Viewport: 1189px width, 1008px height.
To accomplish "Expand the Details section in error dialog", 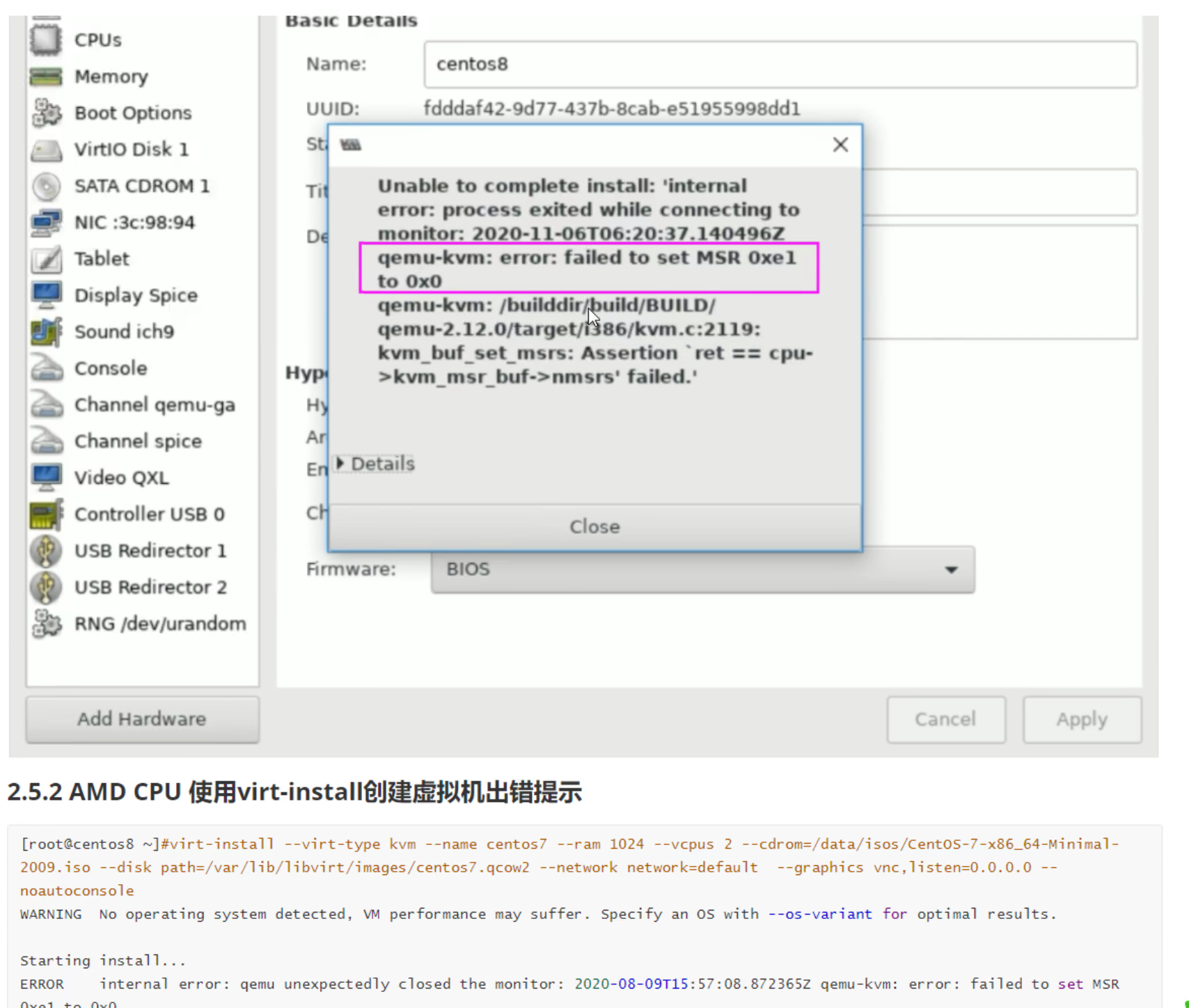I will 375,464.
